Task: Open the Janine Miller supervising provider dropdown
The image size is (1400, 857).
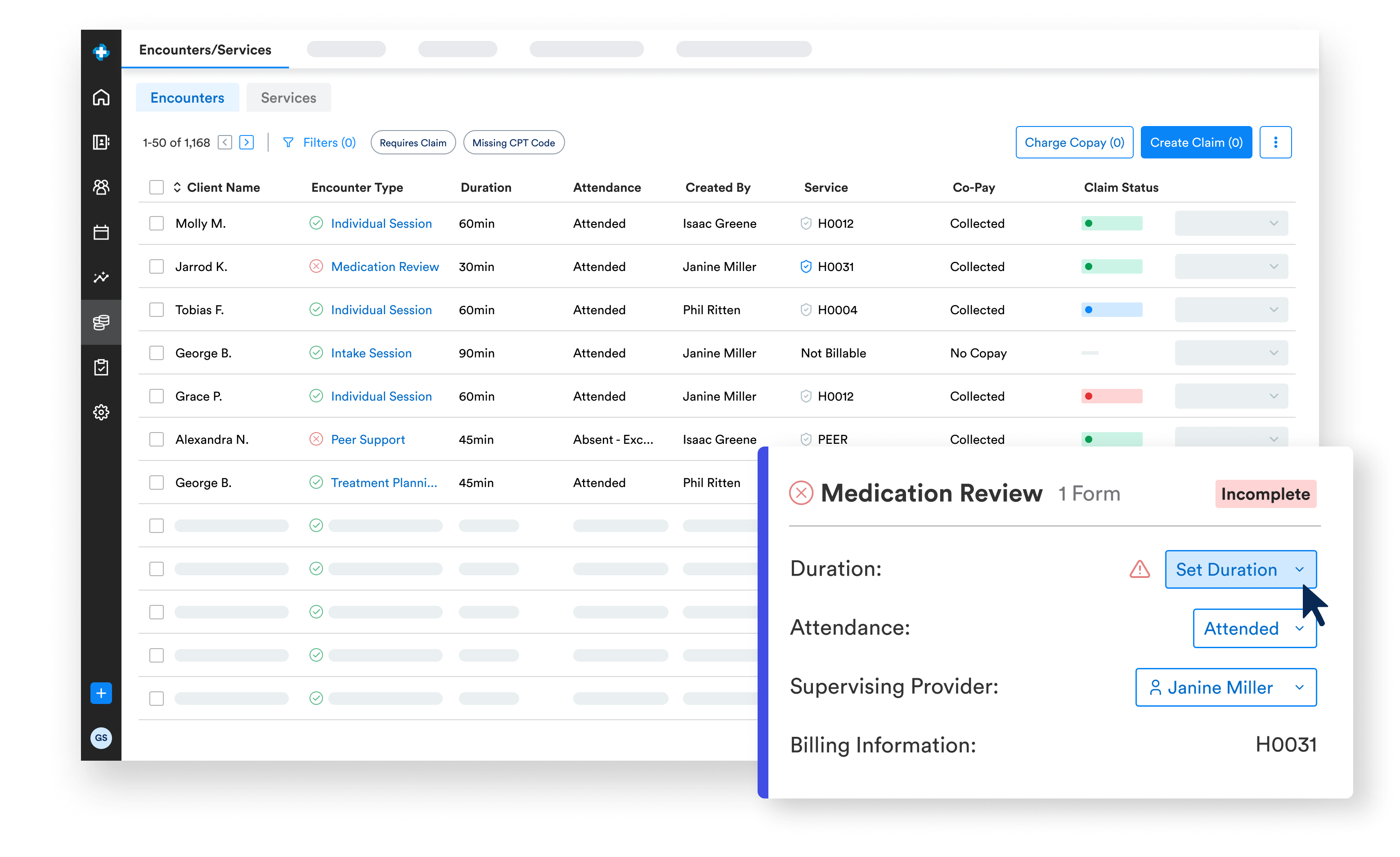Action: tap(1225, 687)
